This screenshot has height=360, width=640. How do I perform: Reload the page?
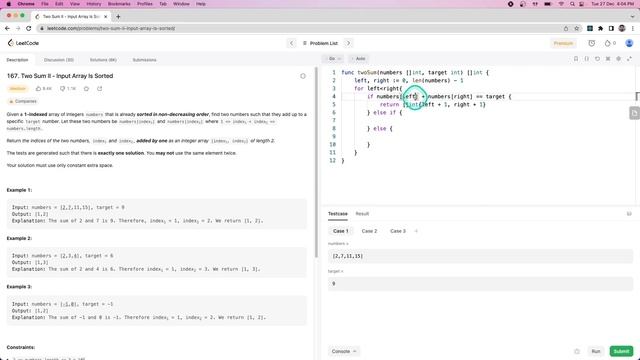tap(29, 28)
